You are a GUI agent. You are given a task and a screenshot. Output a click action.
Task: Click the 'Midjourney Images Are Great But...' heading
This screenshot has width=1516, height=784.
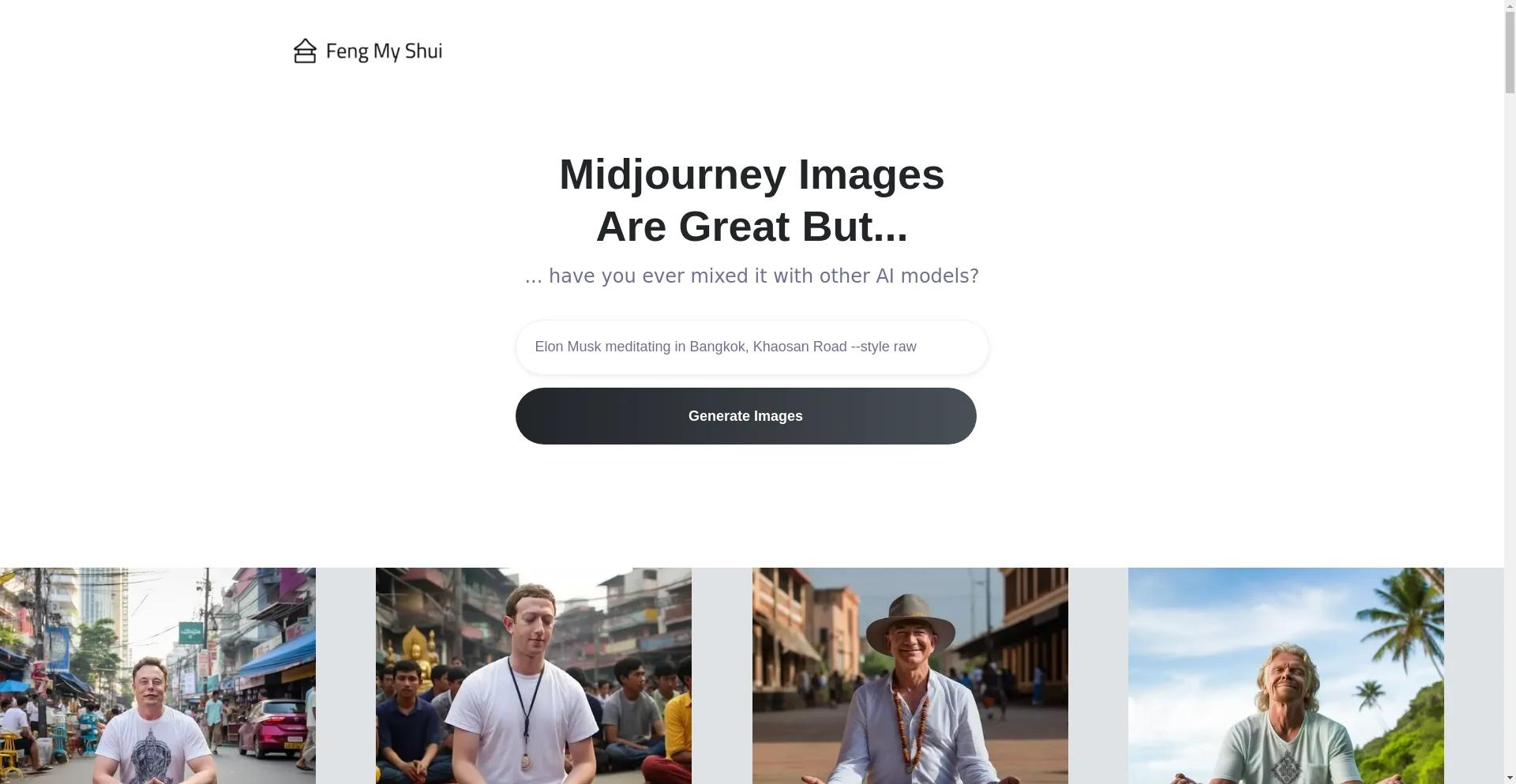pos(752,201)
